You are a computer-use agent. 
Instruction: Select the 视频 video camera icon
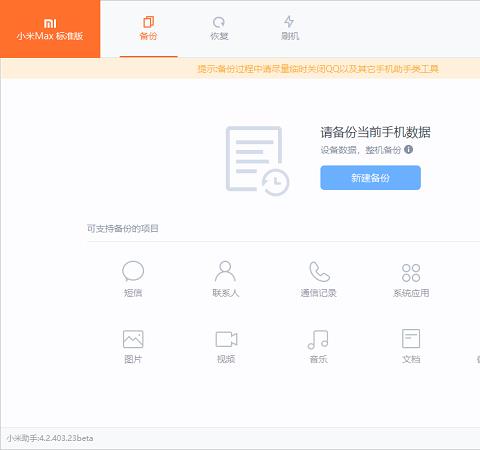point(226,339)
